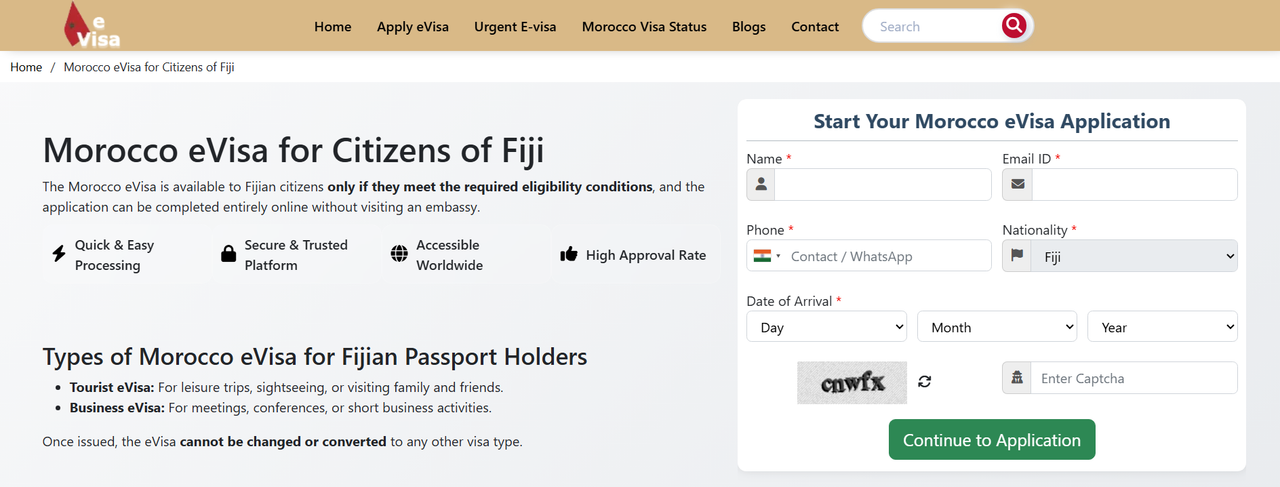
Task: Follow the Home breadcrumb link
Action: pos(26,67)
